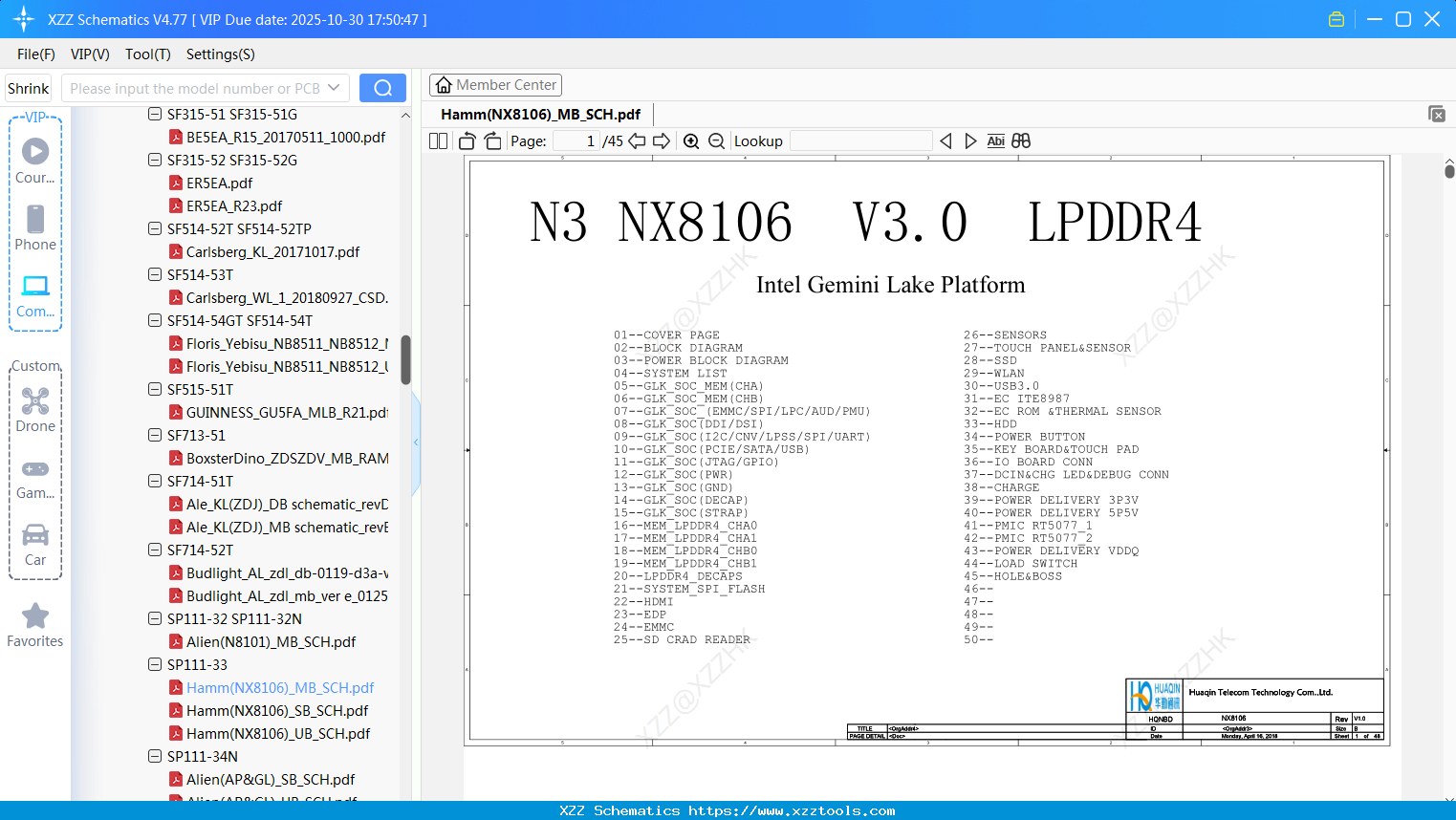This screenshot has width=1456, height=820.
Task: Click the document viewer scrollbar thumb
Action: [x=1449, y=170]
